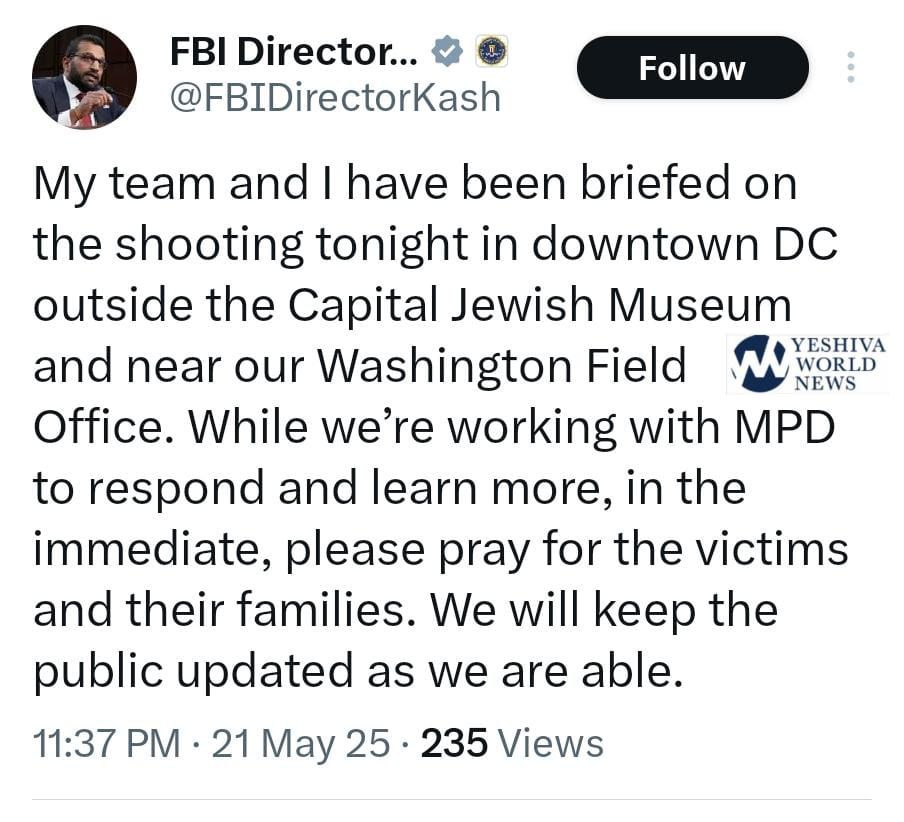The width and height of the screenshot is (904, 822).
Task: Click the Yeshiva World News logo icon
Action: tap(759, 362)
